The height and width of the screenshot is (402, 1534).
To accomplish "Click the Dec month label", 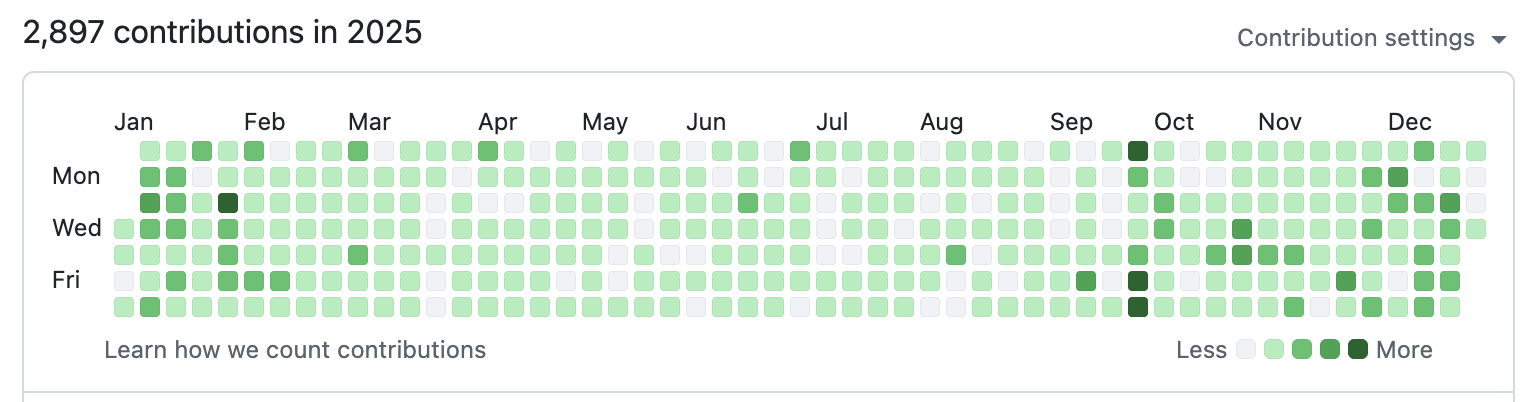I will click(1410, 122).
